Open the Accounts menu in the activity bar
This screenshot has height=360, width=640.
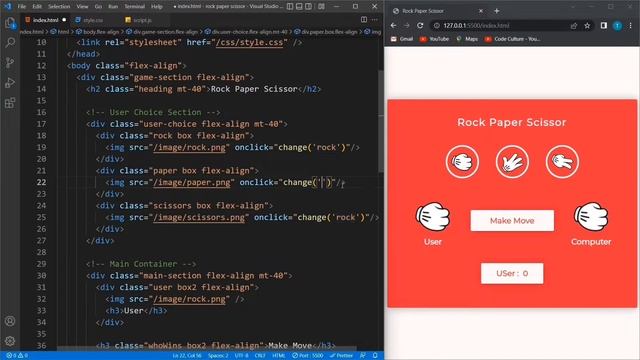click(10, 321)
